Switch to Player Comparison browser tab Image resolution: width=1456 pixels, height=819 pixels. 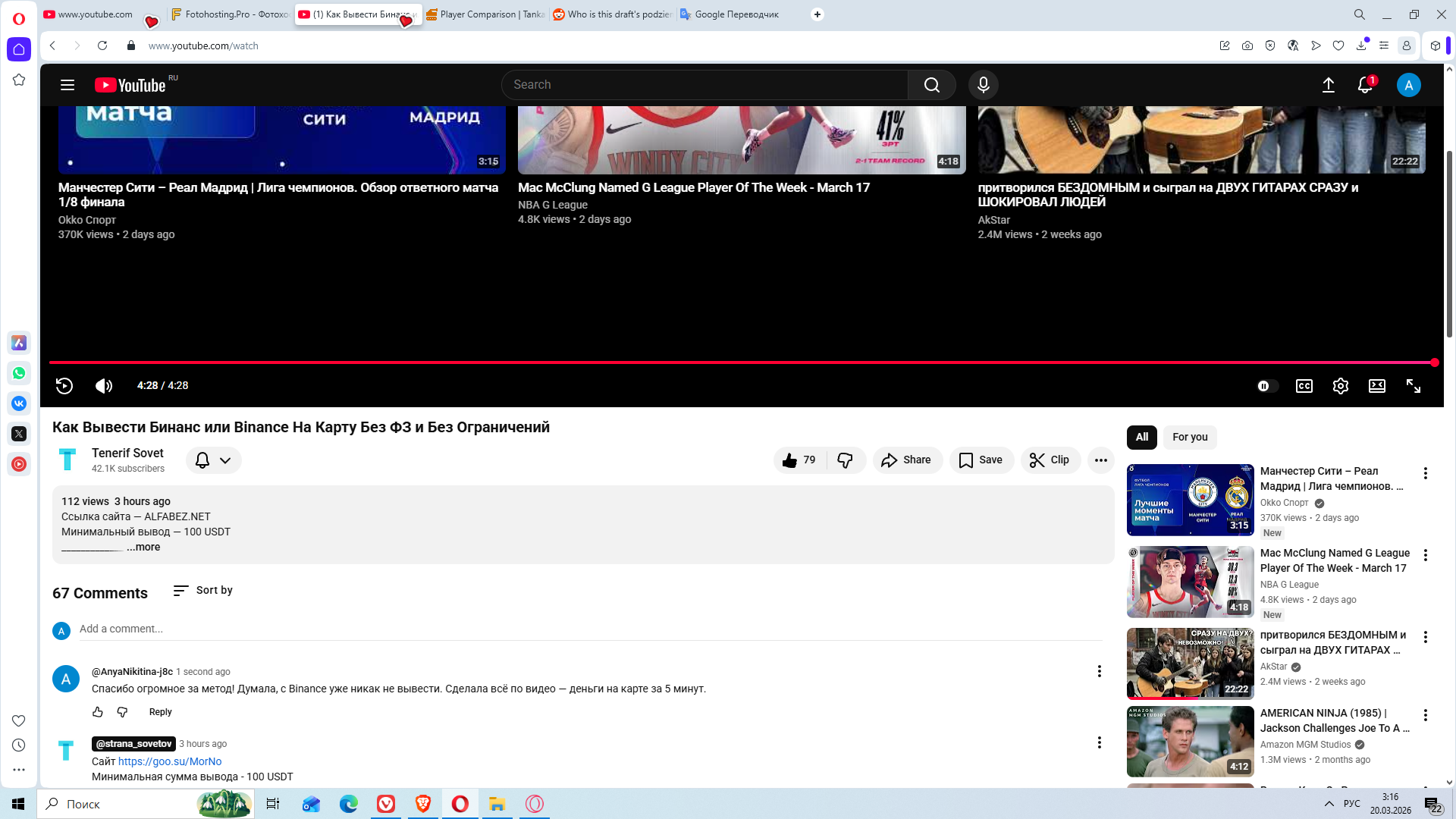(485, 14)
